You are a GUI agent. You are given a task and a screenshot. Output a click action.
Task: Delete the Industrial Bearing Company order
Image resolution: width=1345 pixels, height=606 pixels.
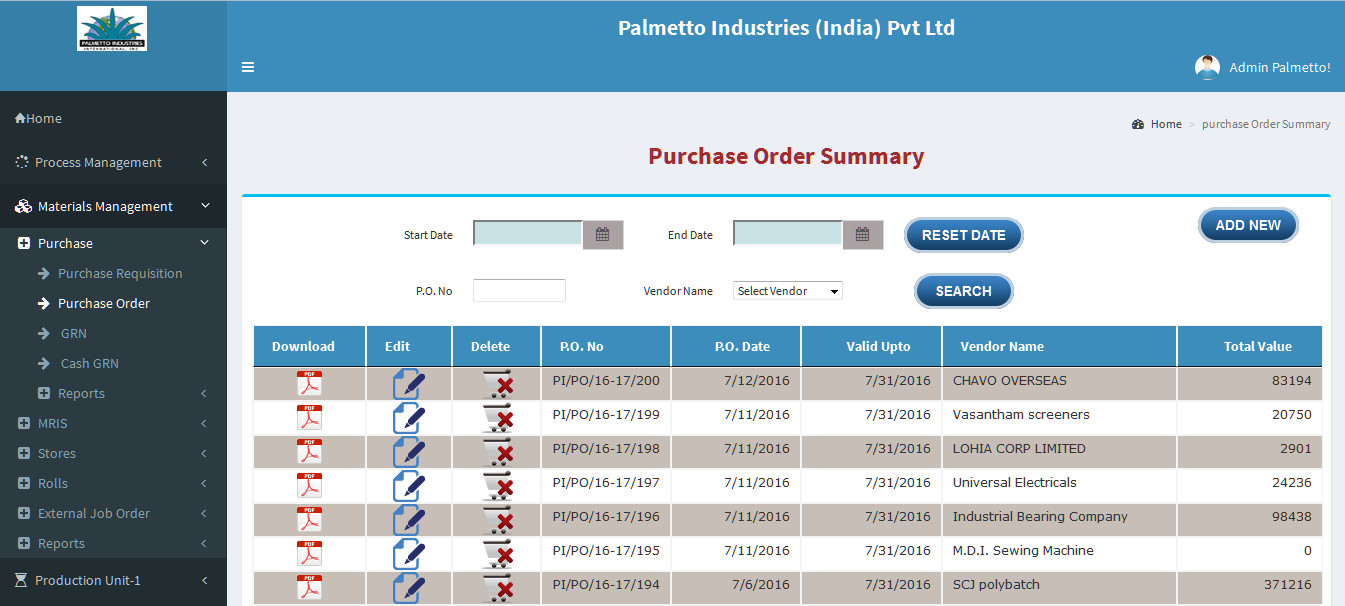click(x=498, y=521)
